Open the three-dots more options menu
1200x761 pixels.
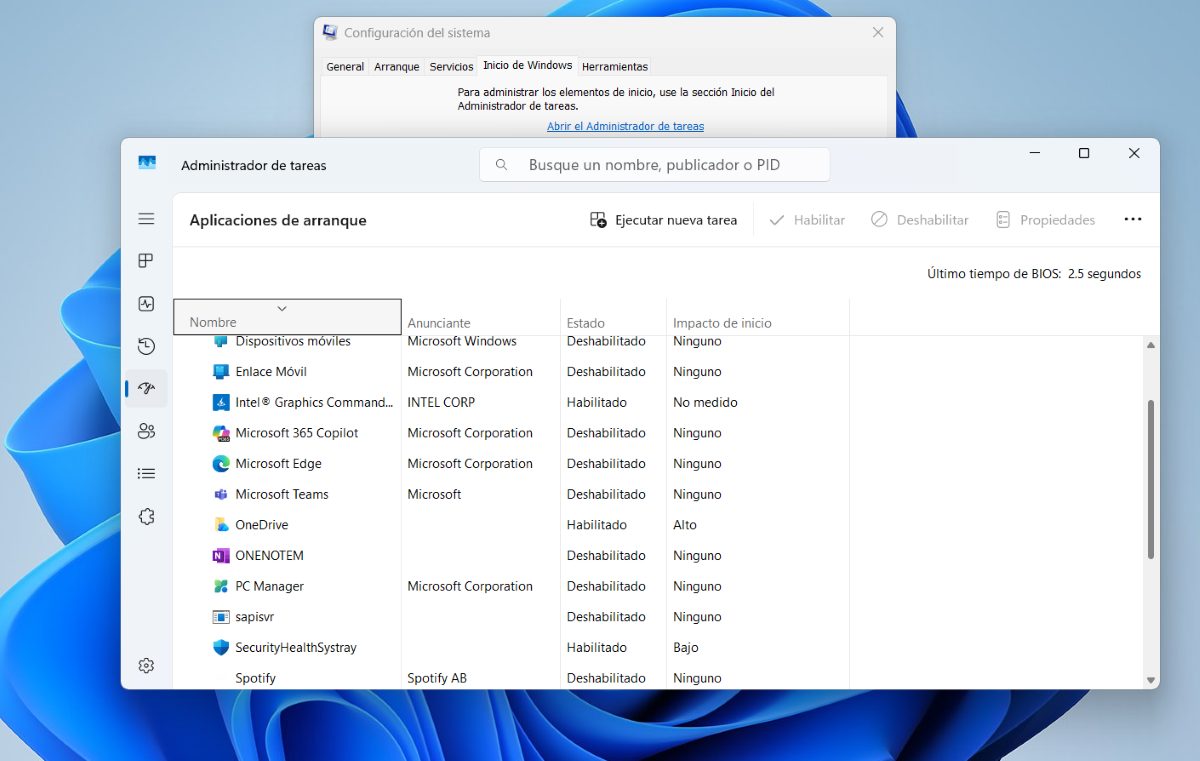(x=1132, y=220)
